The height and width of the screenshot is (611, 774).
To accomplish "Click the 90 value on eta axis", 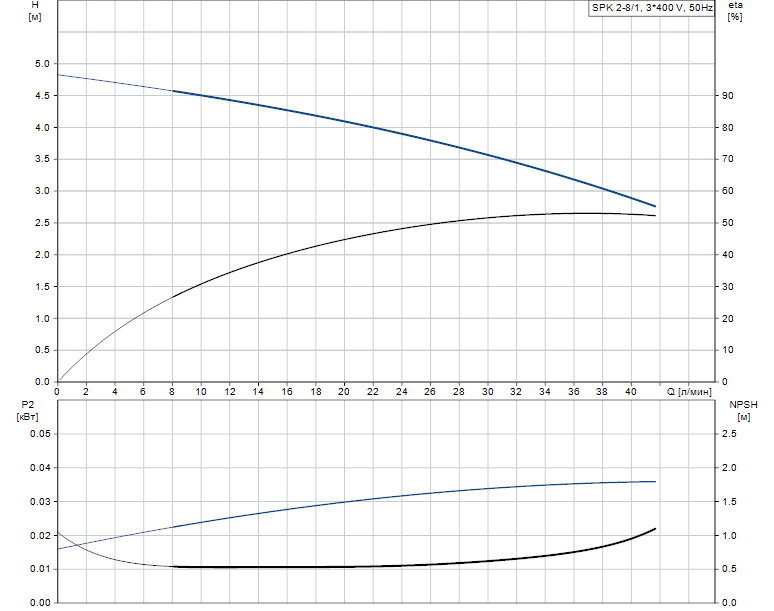I will pyautogui.click(x=728, y=96).
